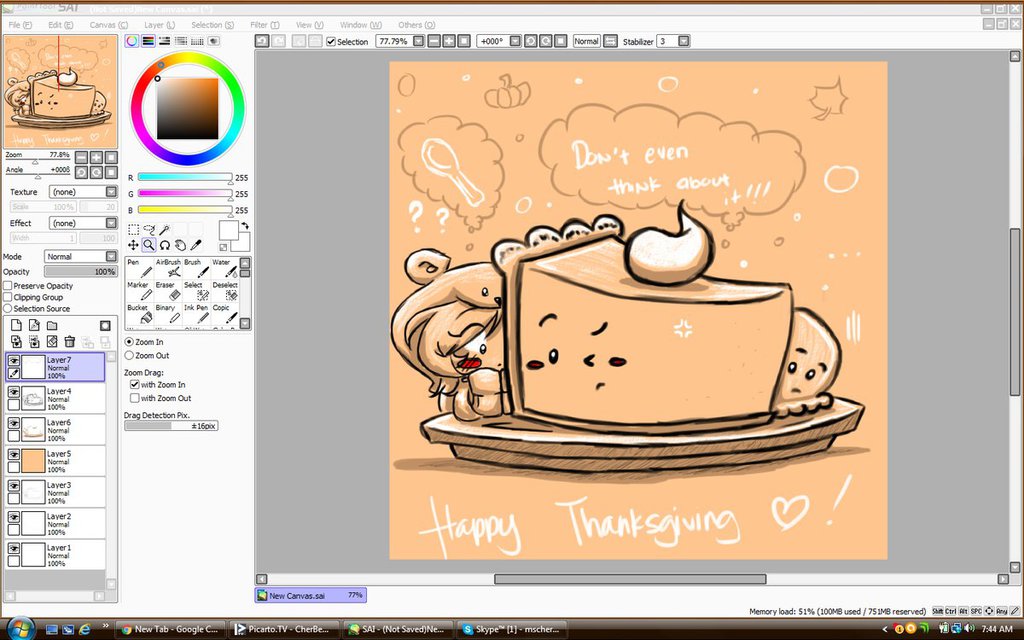This screenshot has height=640, width=1024.
Task: Open the Filter menu
Action: tap(264, 25)
